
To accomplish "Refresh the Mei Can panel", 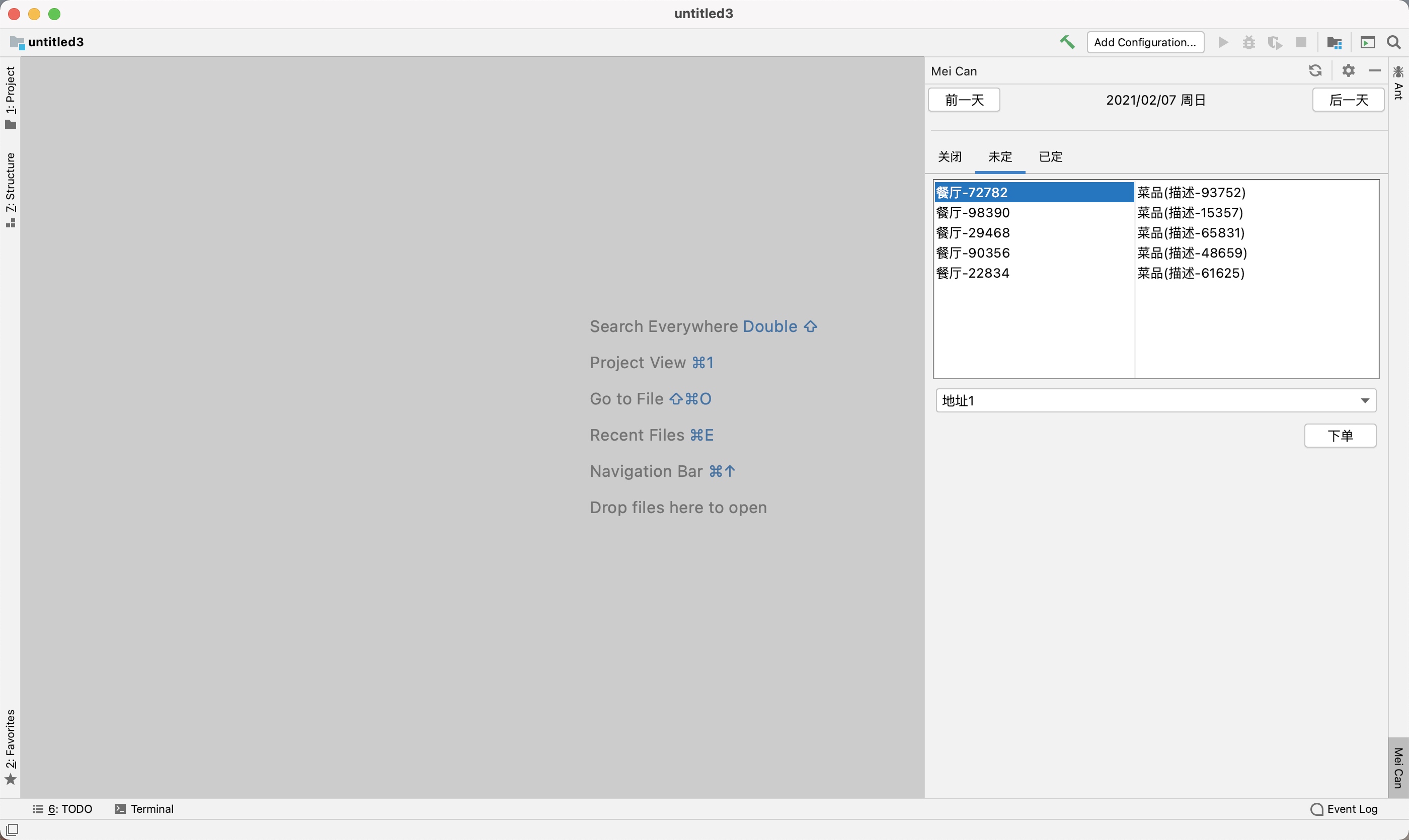I will coord(1315,71).
